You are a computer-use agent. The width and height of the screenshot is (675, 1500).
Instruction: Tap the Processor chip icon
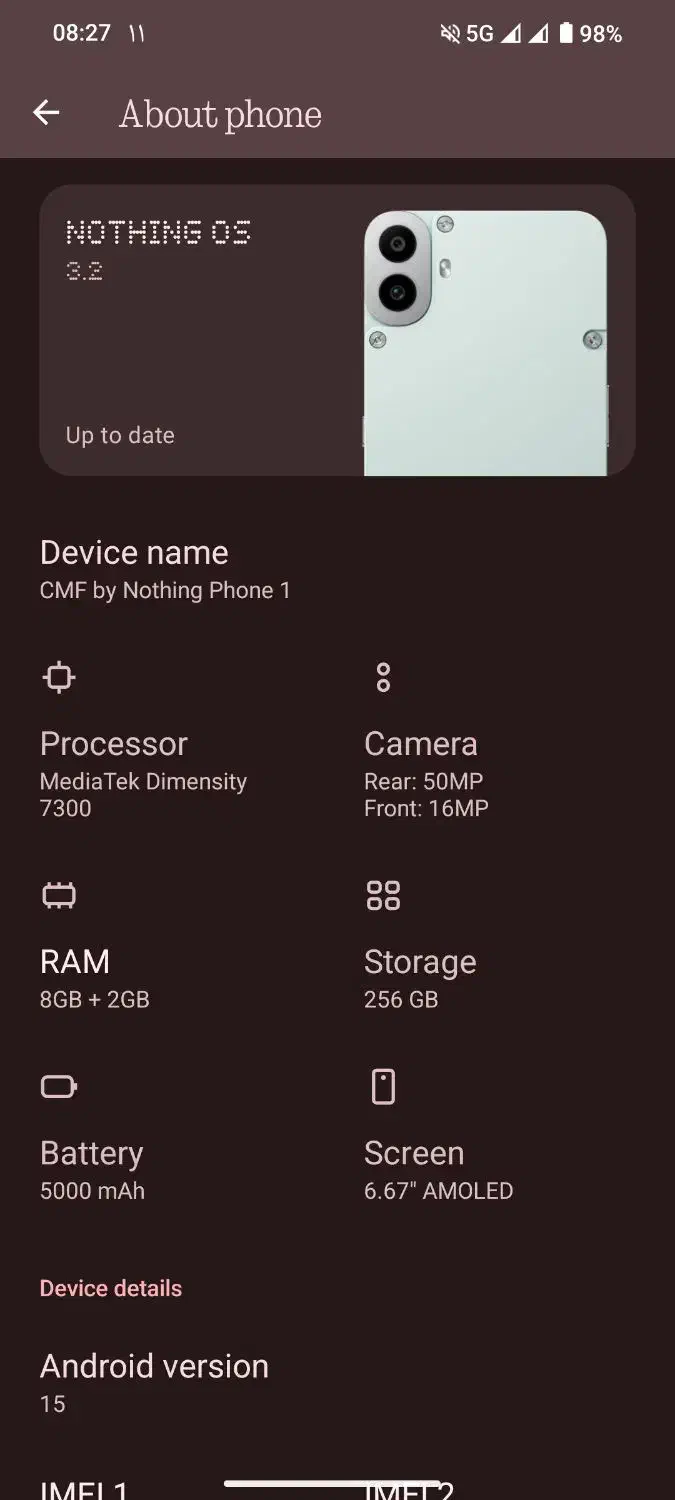59,678
